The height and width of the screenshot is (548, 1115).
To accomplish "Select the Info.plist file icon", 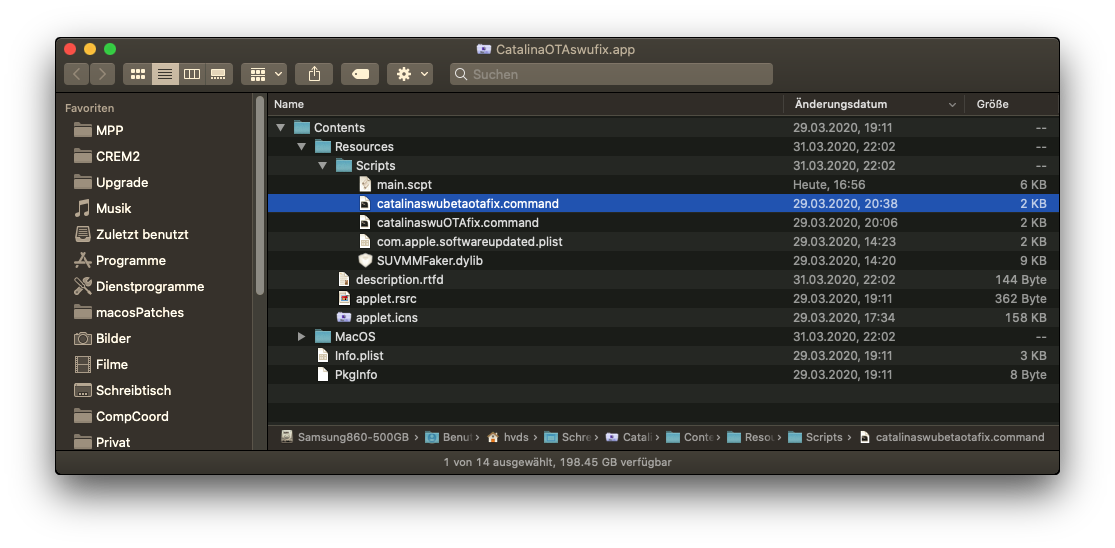I will pos(323,355).
